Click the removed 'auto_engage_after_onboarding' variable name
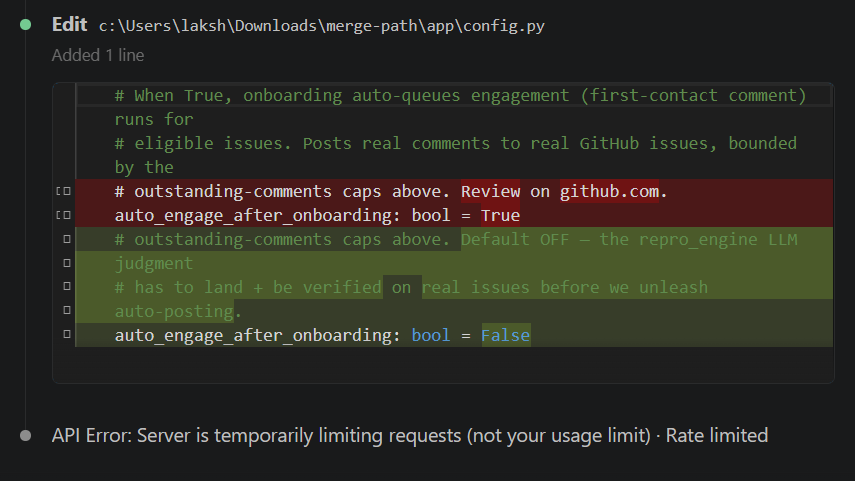The height and width of the screenshot is (481, 855). click(253, 215)
